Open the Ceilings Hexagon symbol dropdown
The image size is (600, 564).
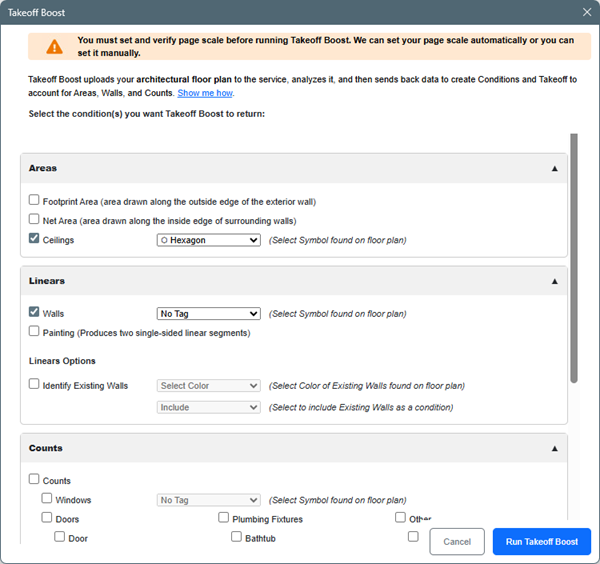click(209, 240)
